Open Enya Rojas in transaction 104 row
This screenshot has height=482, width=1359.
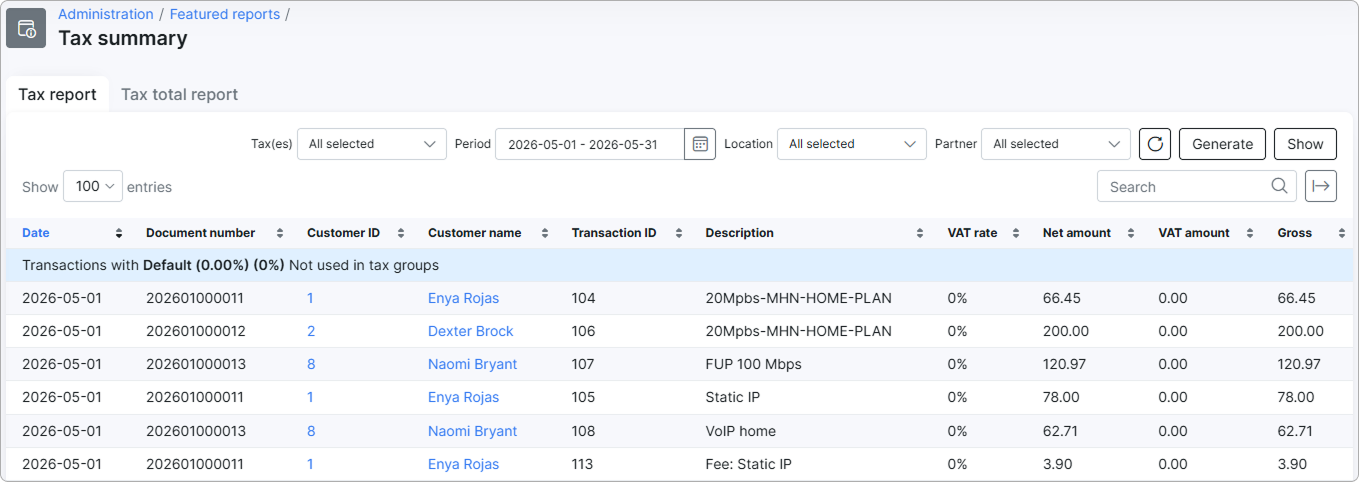pyautogui.click(x=463, y=298)
